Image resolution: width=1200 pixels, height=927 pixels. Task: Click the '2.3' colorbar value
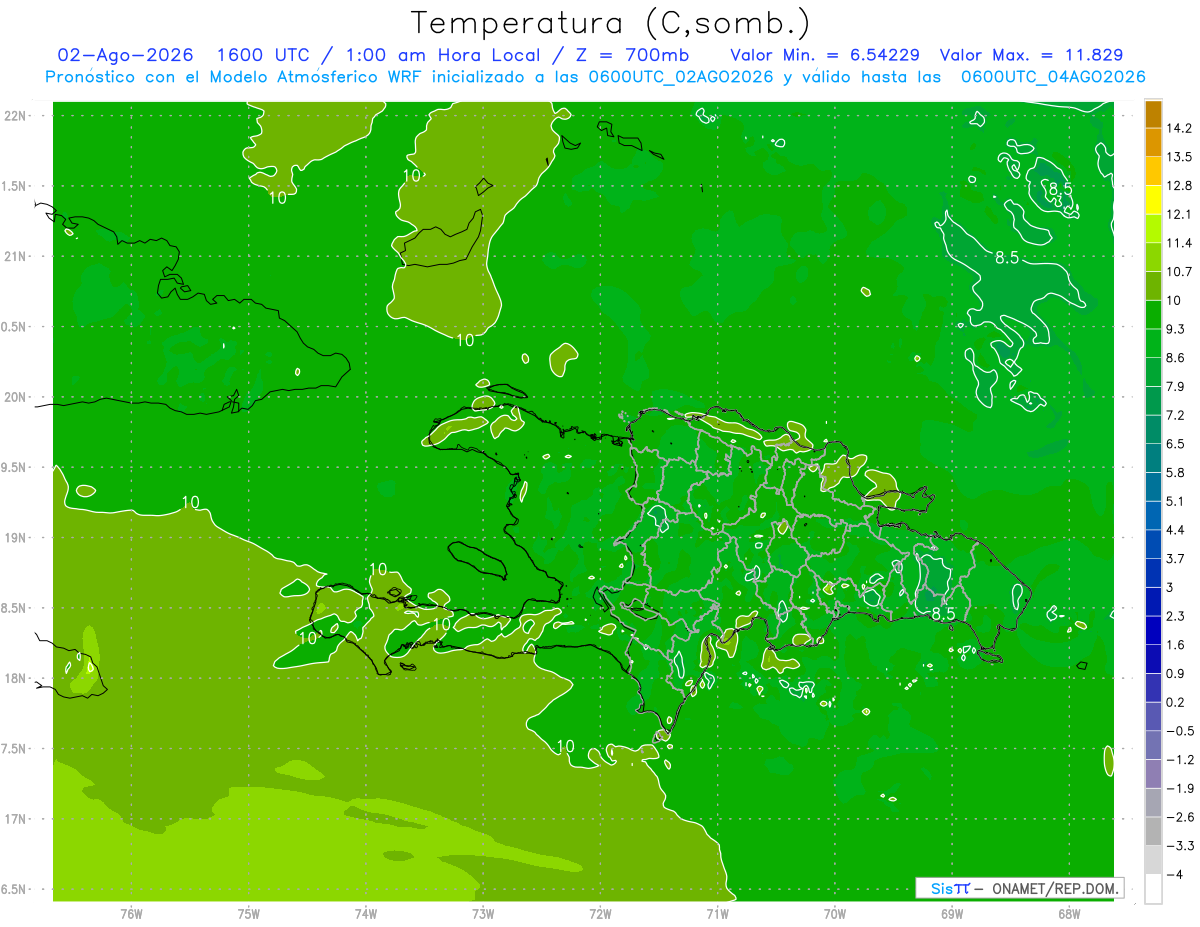point(1177,616)
